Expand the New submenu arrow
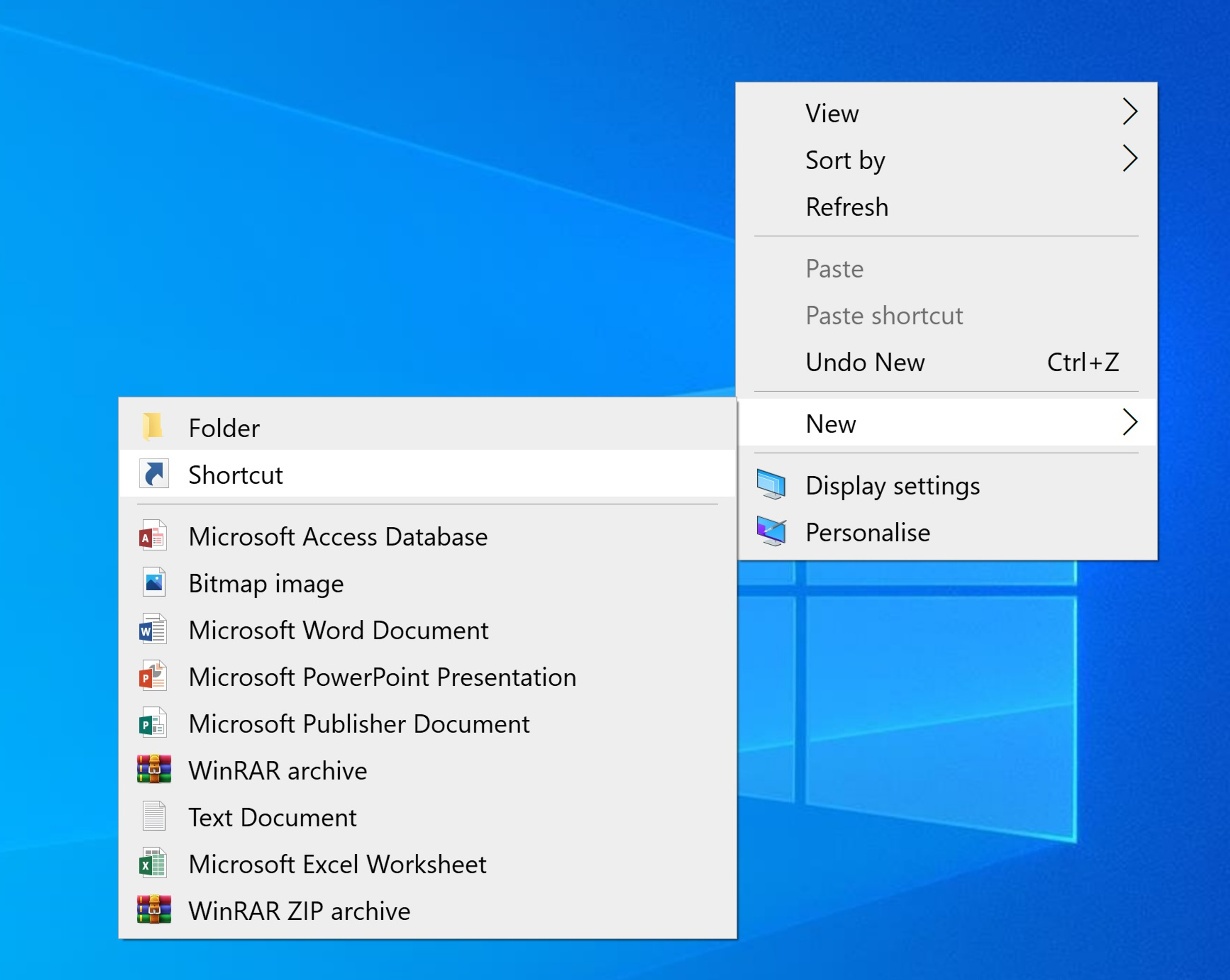This screenshot has width=1230, height=980. click(x=1130, y=423)
